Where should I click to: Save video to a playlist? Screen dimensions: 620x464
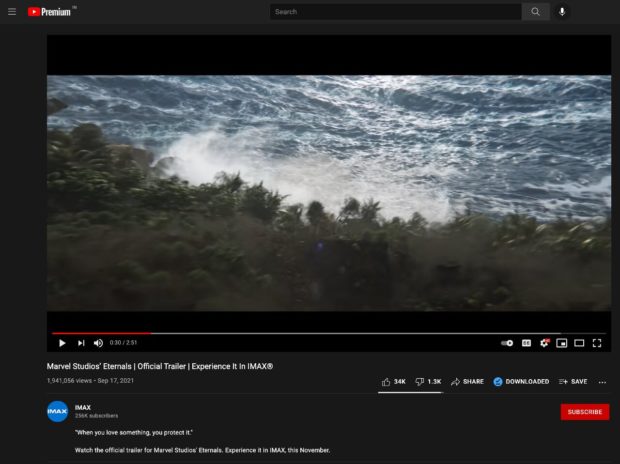(573, 381)
